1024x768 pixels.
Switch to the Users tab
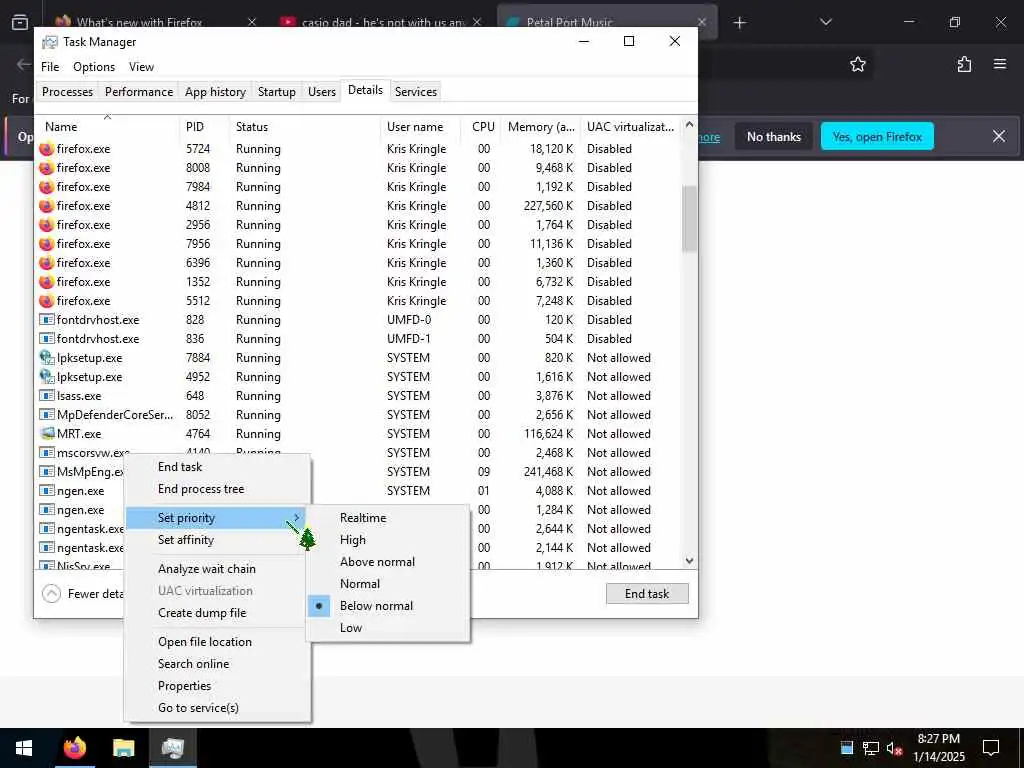pos(321,91)
